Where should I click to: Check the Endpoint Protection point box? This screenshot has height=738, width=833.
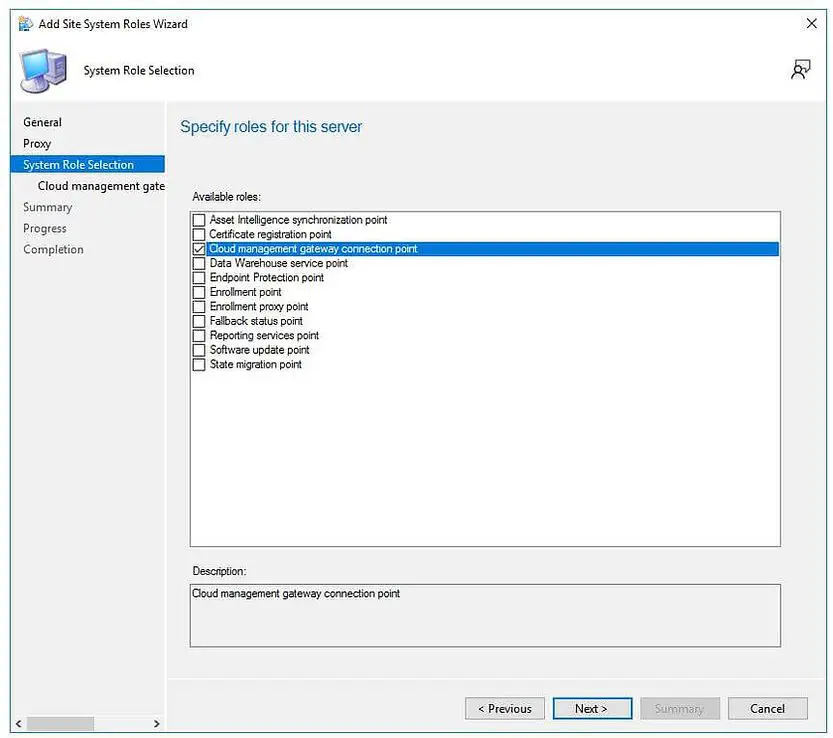(x=198, y=277)
